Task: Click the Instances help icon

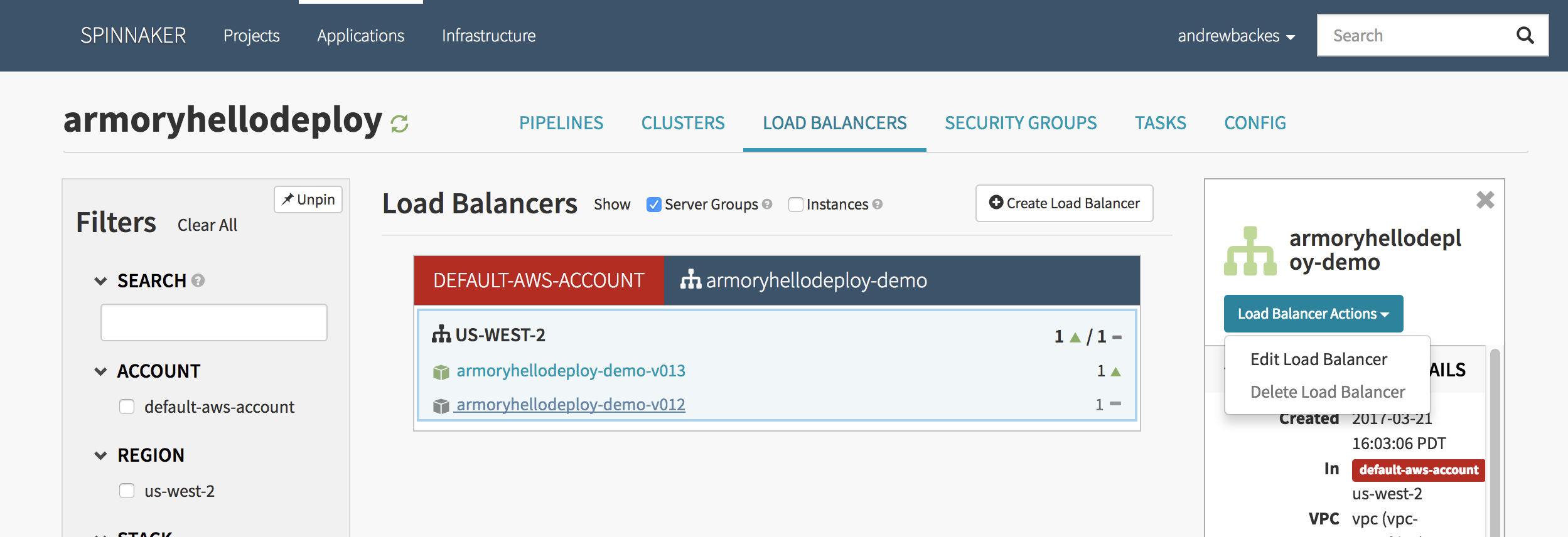Action: tap(878, 204)
